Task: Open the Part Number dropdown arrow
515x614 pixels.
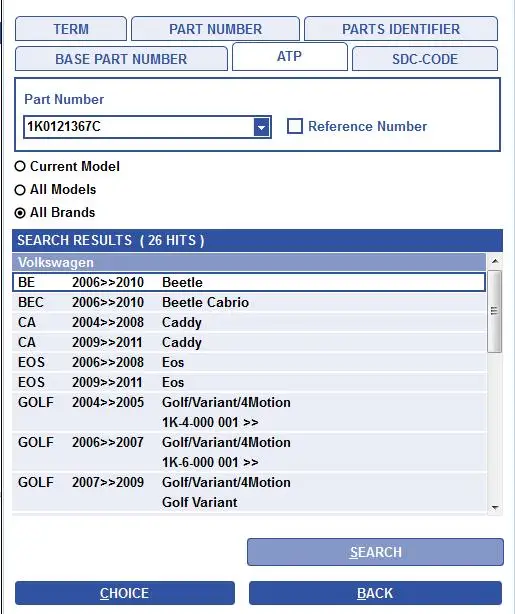Action: [261, 127]
